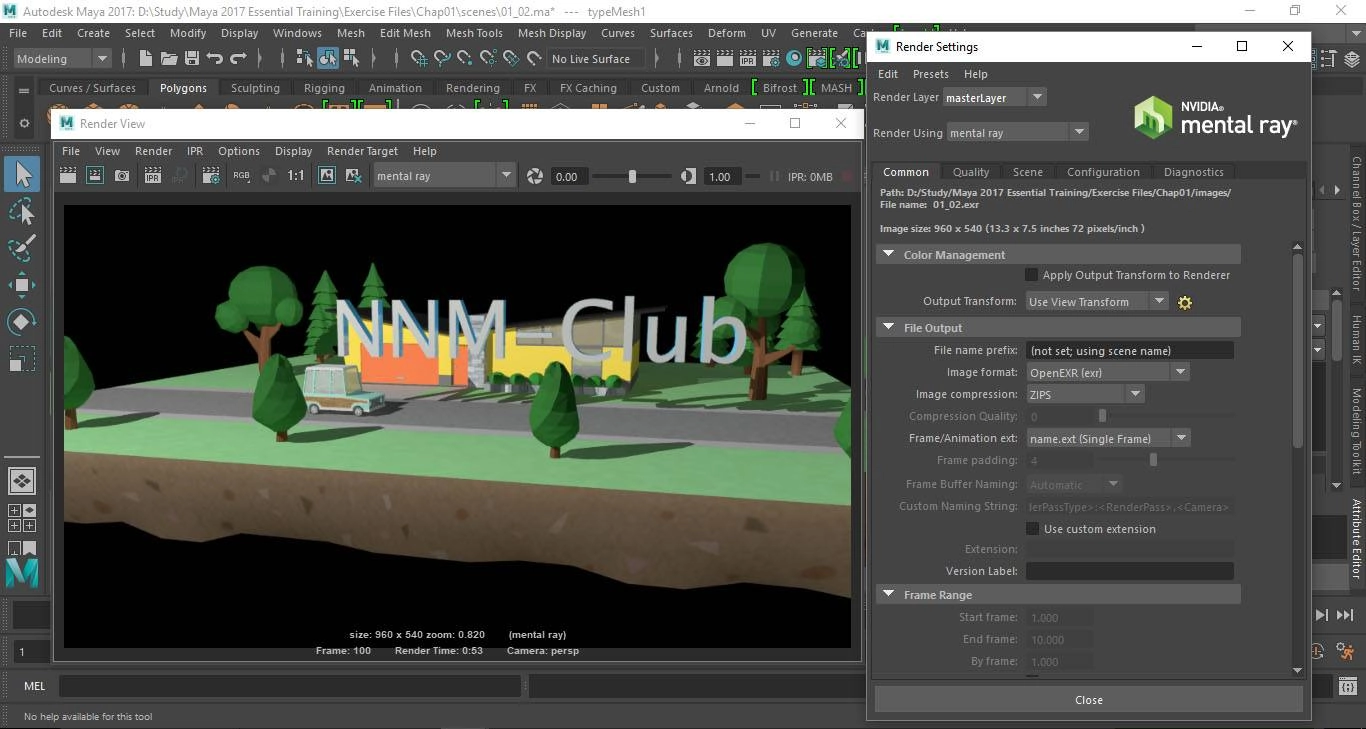Toggle pause IPR tuning button
Screen dimensions: 1366x729
point(775,176)
